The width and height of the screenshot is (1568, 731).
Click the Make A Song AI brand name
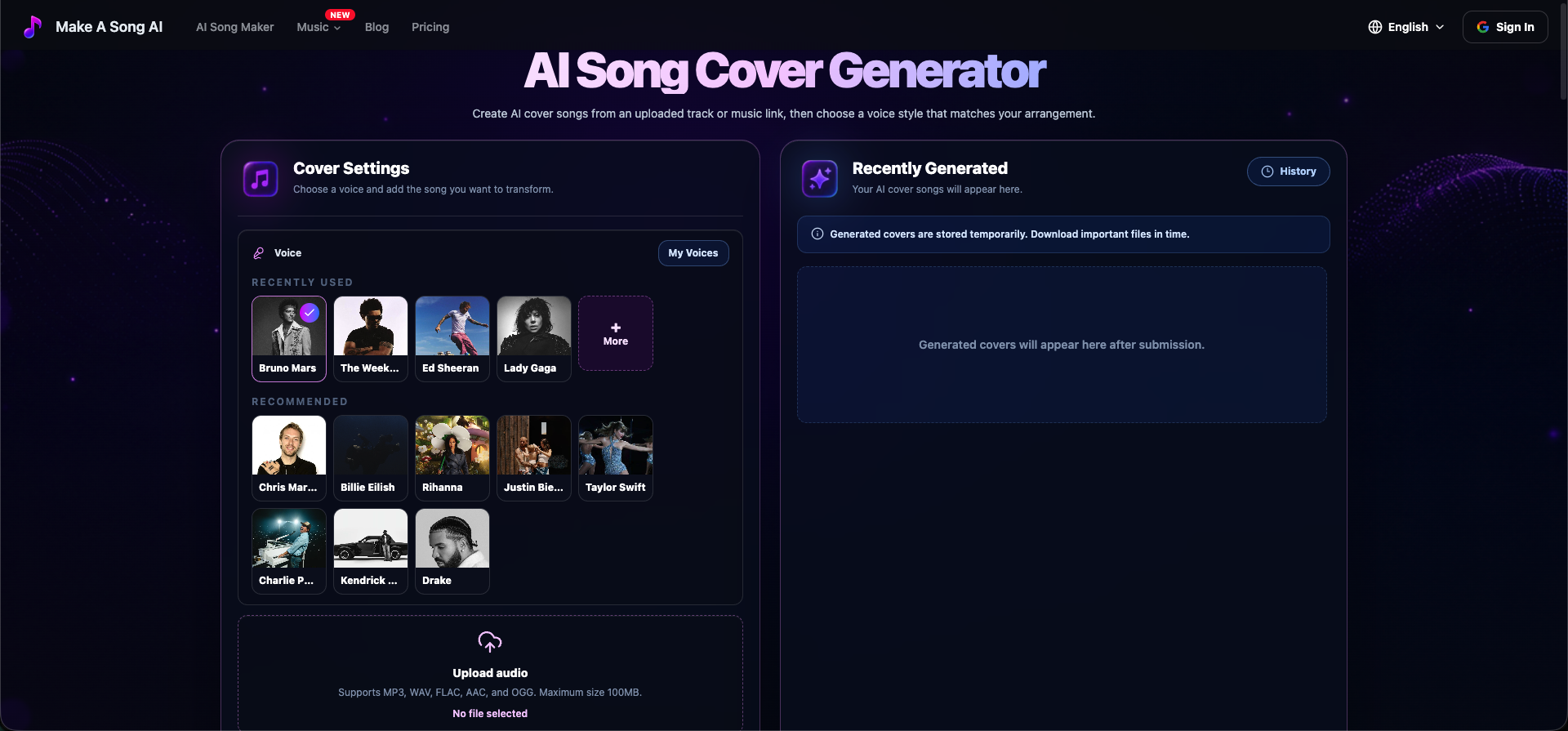pyautogui.click(x=109, y=27)
